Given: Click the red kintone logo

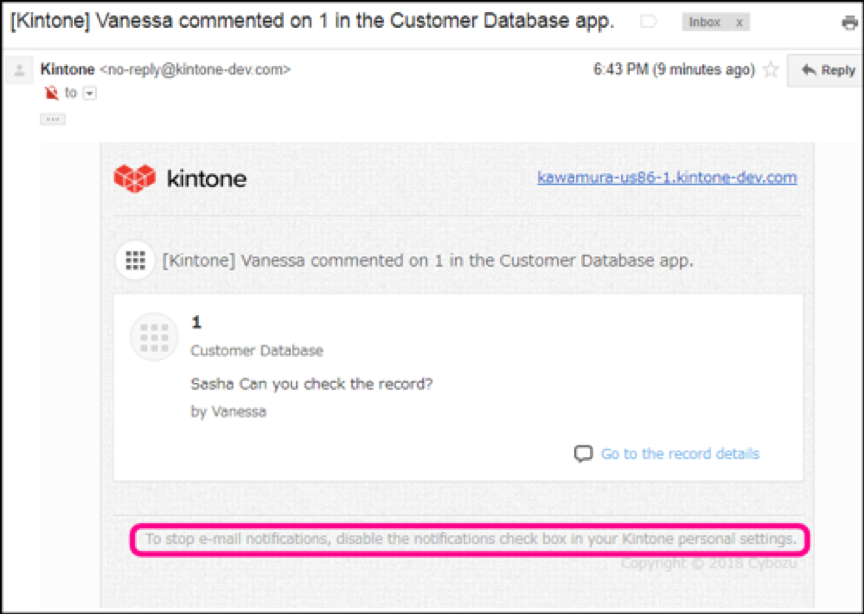Looking at the screenshot, I should pyautogui.click(x=135, y=179).
